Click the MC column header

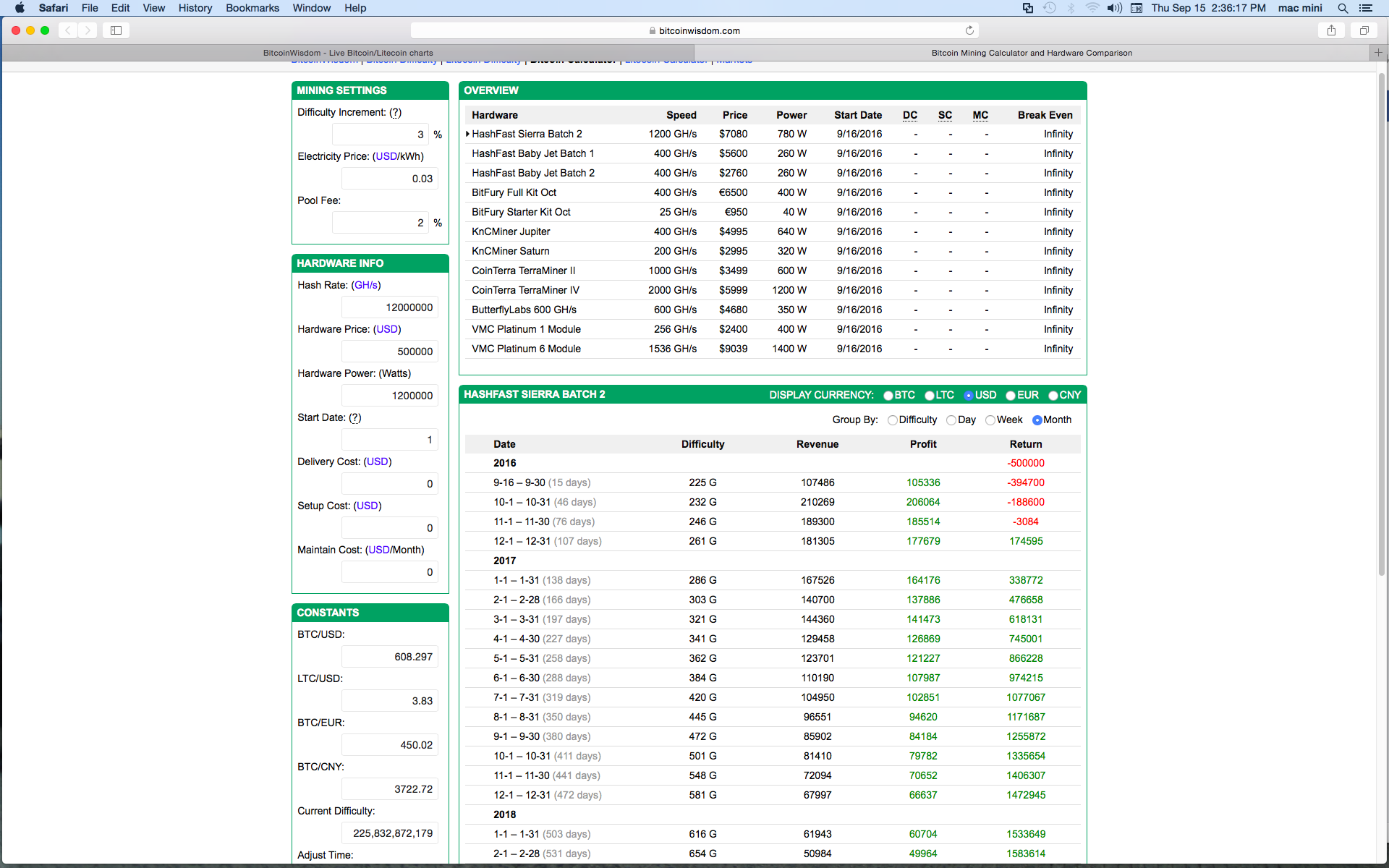tap(980, 115)
